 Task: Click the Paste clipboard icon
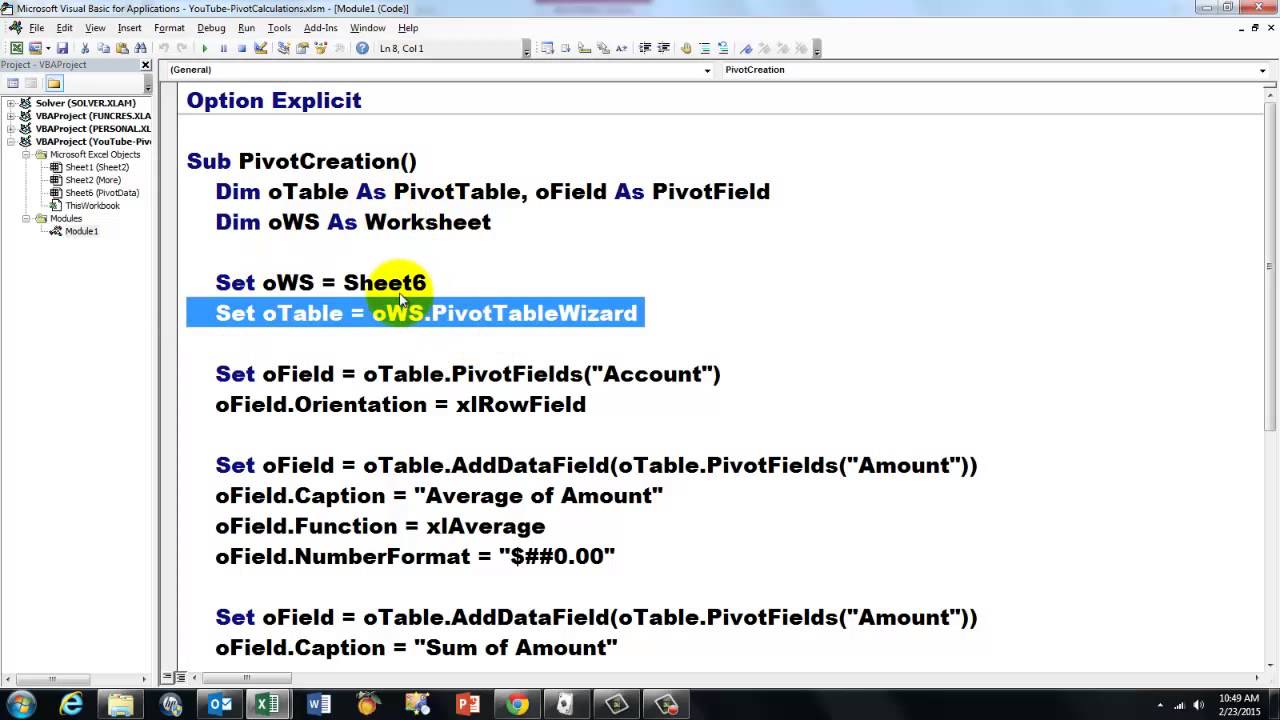(x=122, y=48)
